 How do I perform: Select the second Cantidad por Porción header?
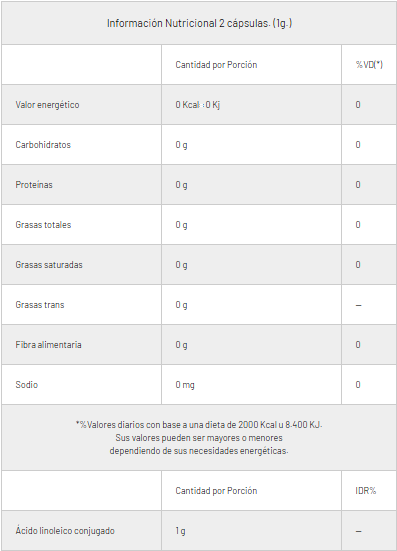click(x=216, y=491)
